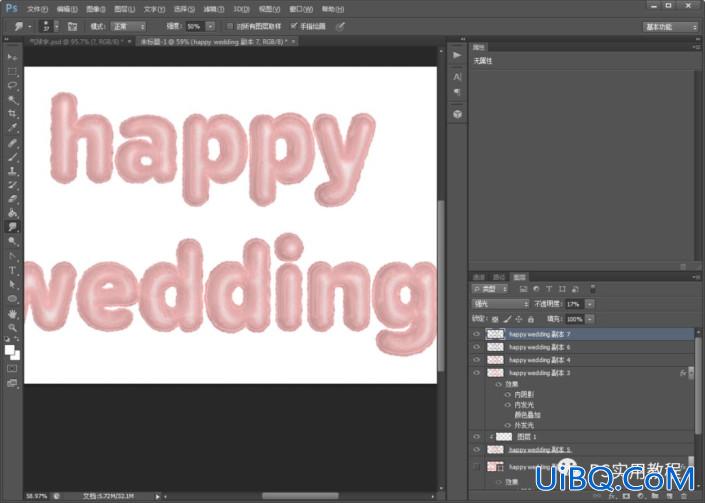The image size is (705, 503).
Task: Select the Ellipse shape tool
Action: tap(12, 298)
